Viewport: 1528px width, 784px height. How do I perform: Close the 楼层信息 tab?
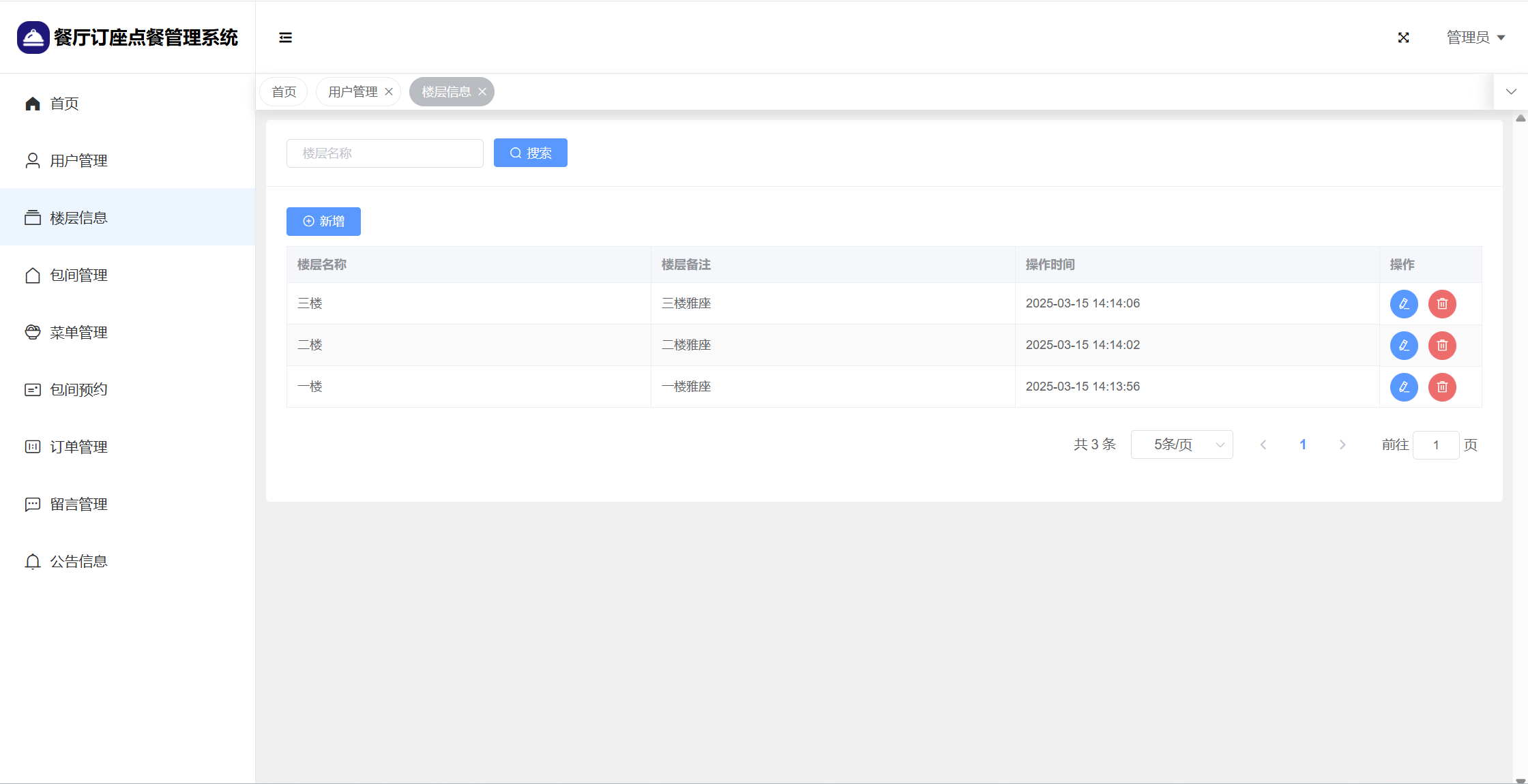pos(482,92)
